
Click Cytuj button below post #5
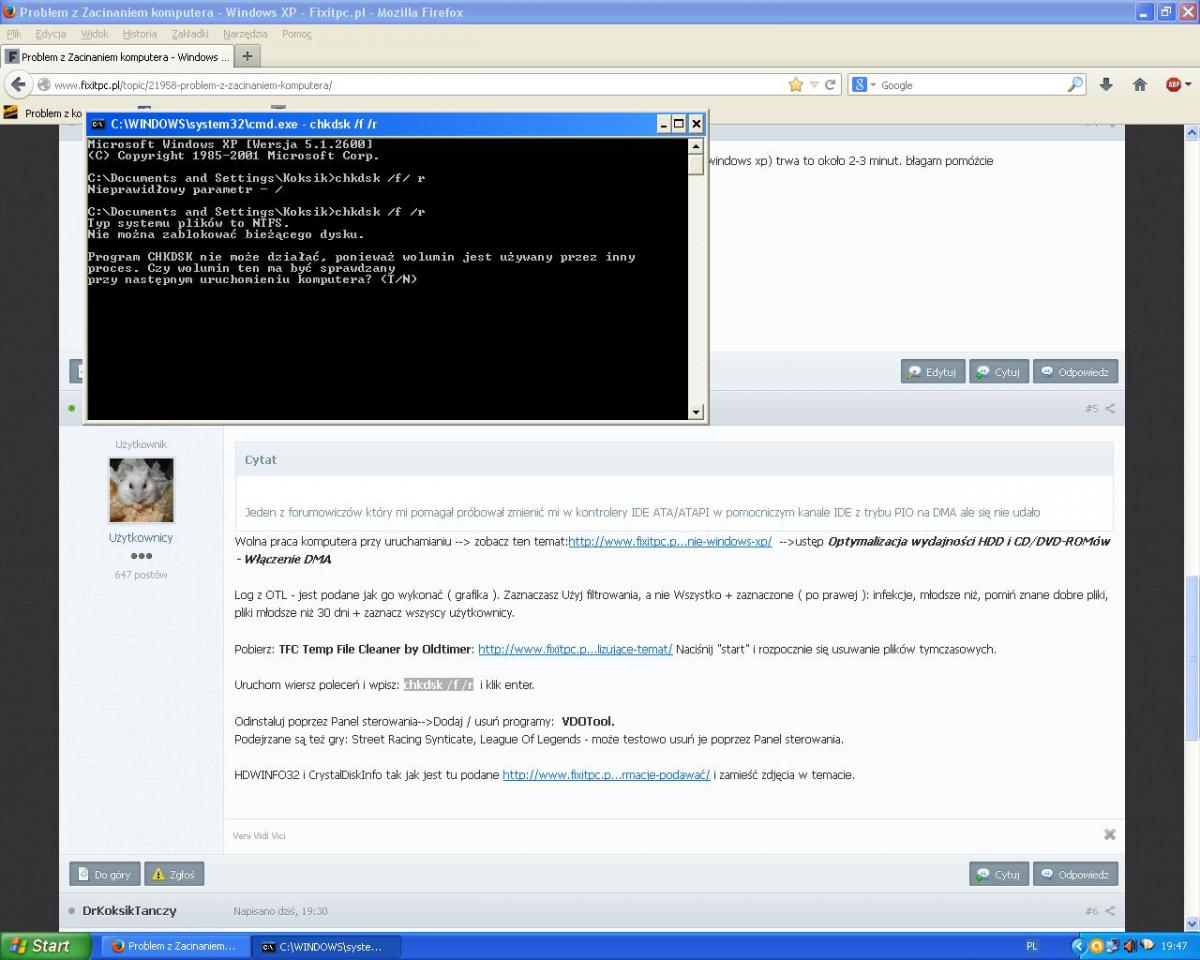998,874
